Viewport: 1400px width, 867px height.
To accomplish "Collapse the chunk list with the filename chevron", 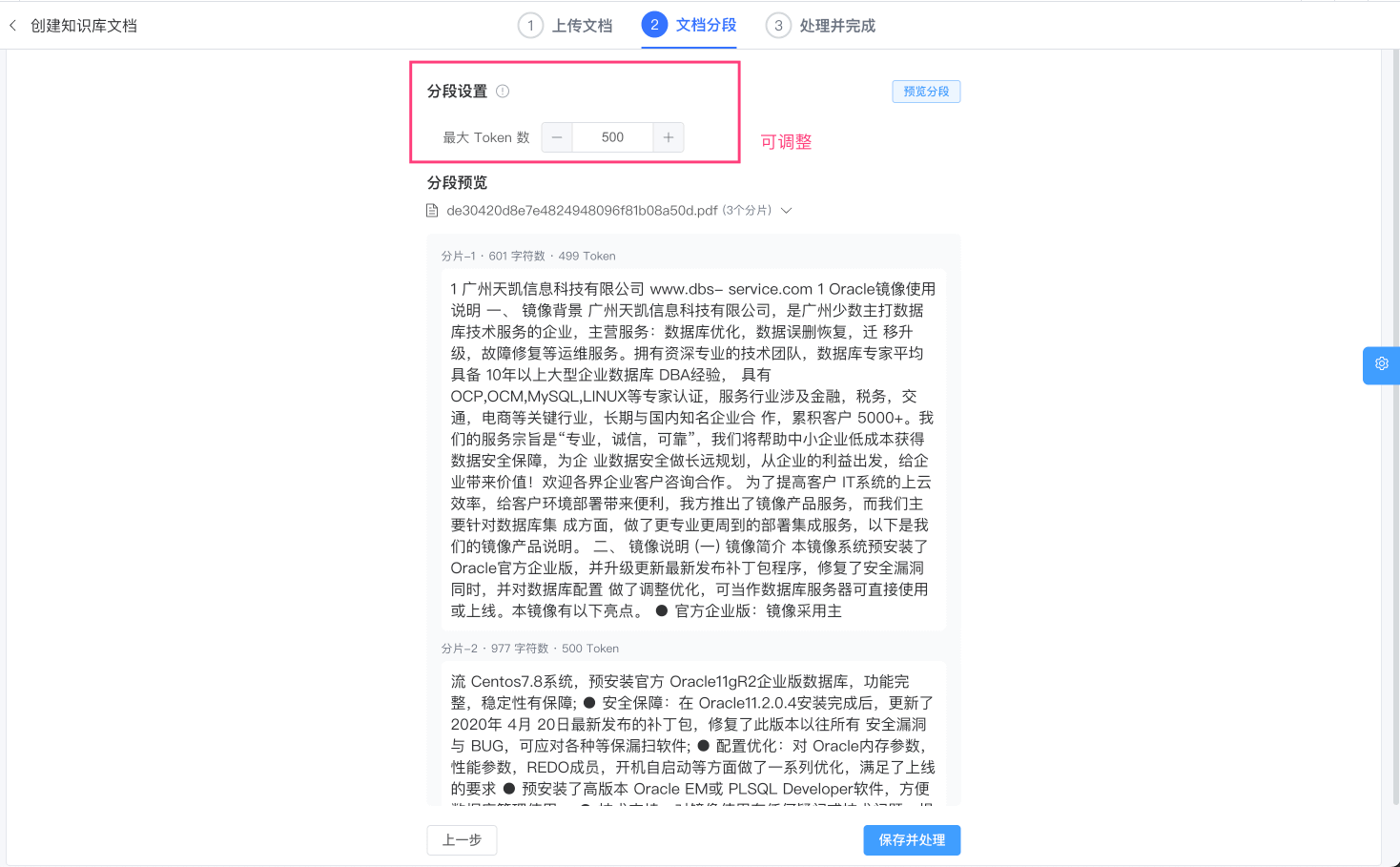I will (786, 210).
